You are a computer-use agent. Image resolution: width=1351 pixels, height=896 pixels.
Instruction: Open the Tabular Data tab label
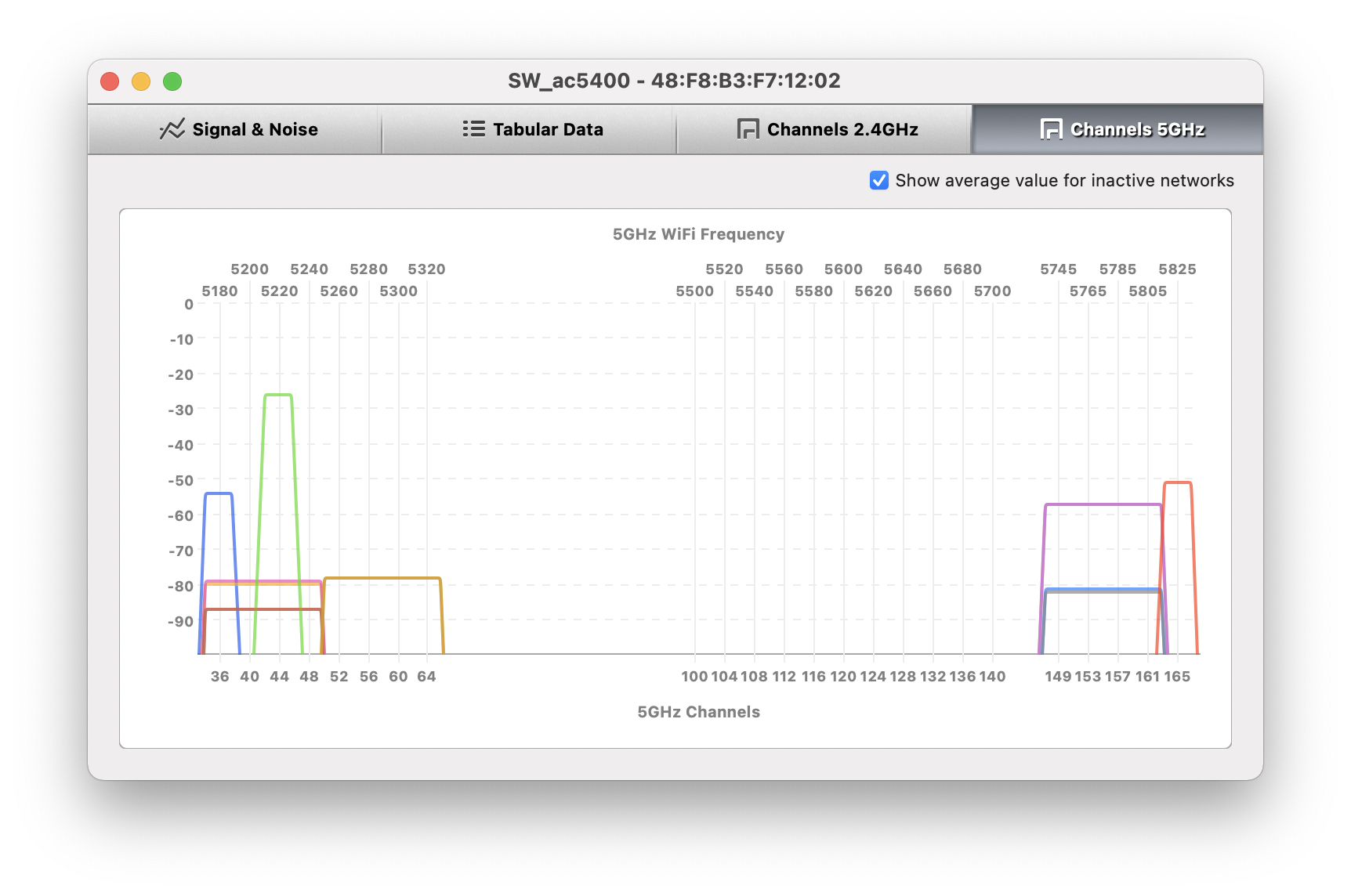[548, 130]
